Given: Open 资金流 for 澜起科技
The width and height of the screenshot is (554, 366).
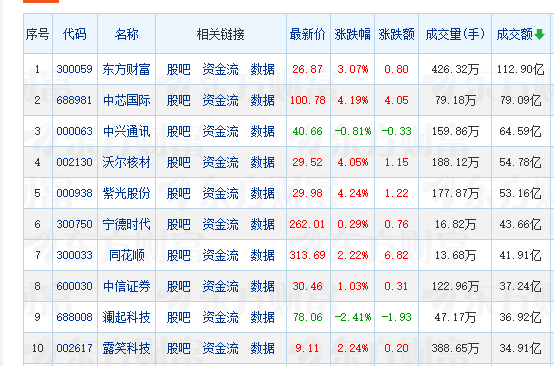Looking at the screenshot, I should pos(220,317).
